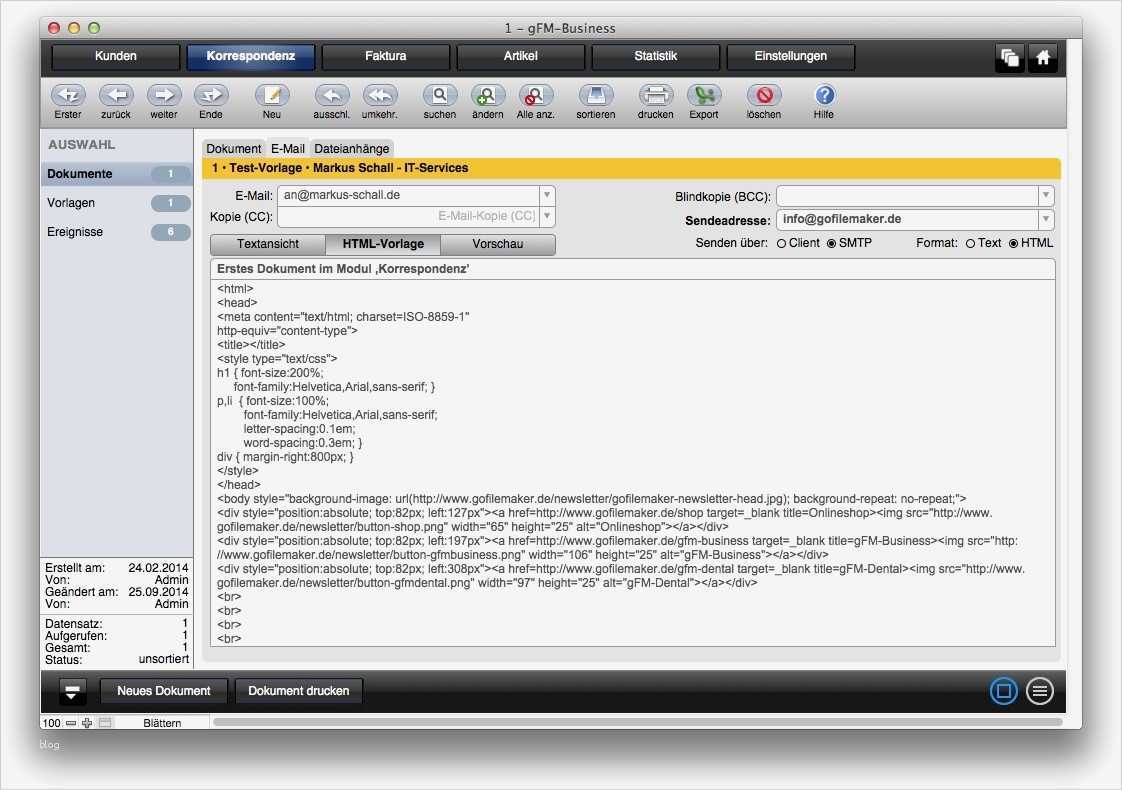The image size is (1122, 790).
Task: Show the Vorschau preview
Action: 498,244
